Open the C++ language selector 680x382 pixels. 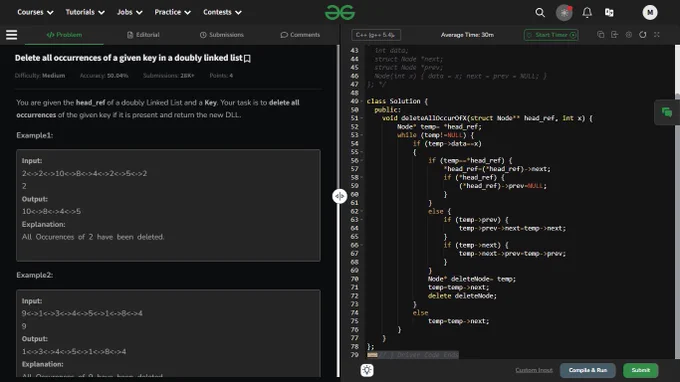(376, 35)
